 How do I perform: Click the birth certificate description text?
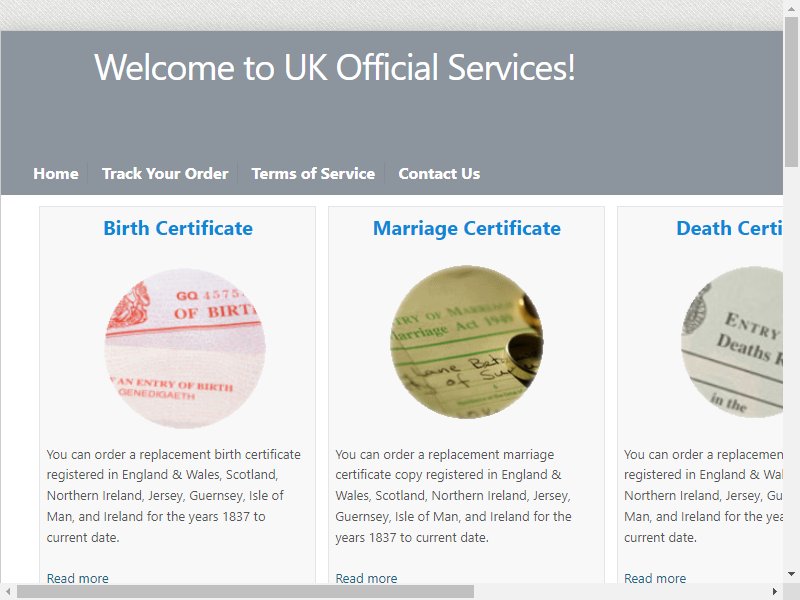point(173,496)
